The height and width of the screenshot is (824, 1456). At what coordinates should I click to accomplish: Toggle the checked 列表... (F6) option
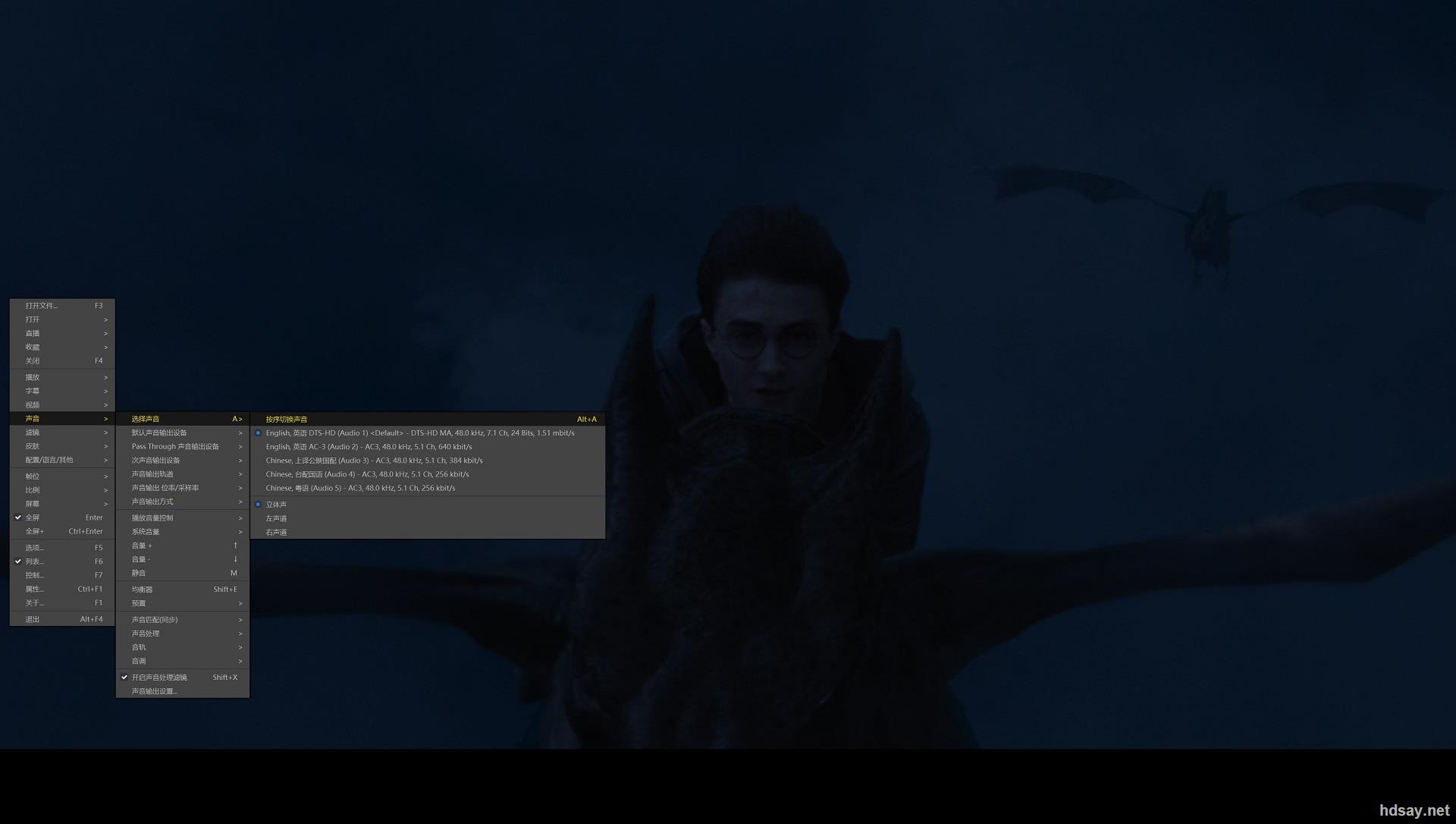click(62, 561)
